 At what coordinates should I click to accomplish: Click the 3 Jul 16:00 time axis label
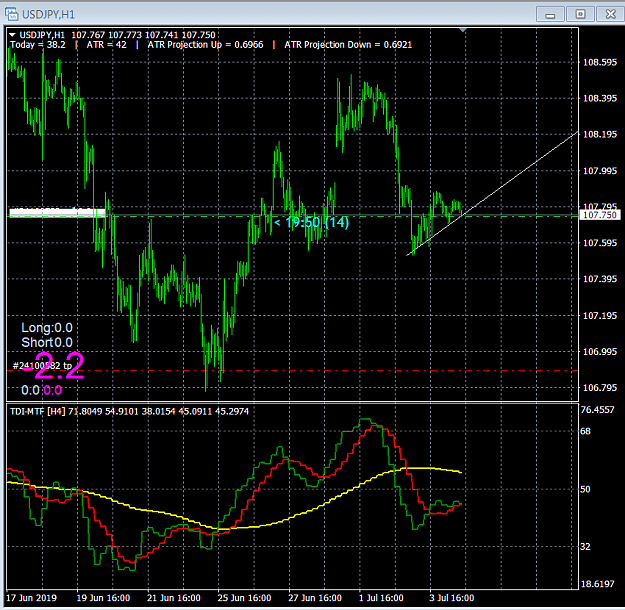pos(452,598)
